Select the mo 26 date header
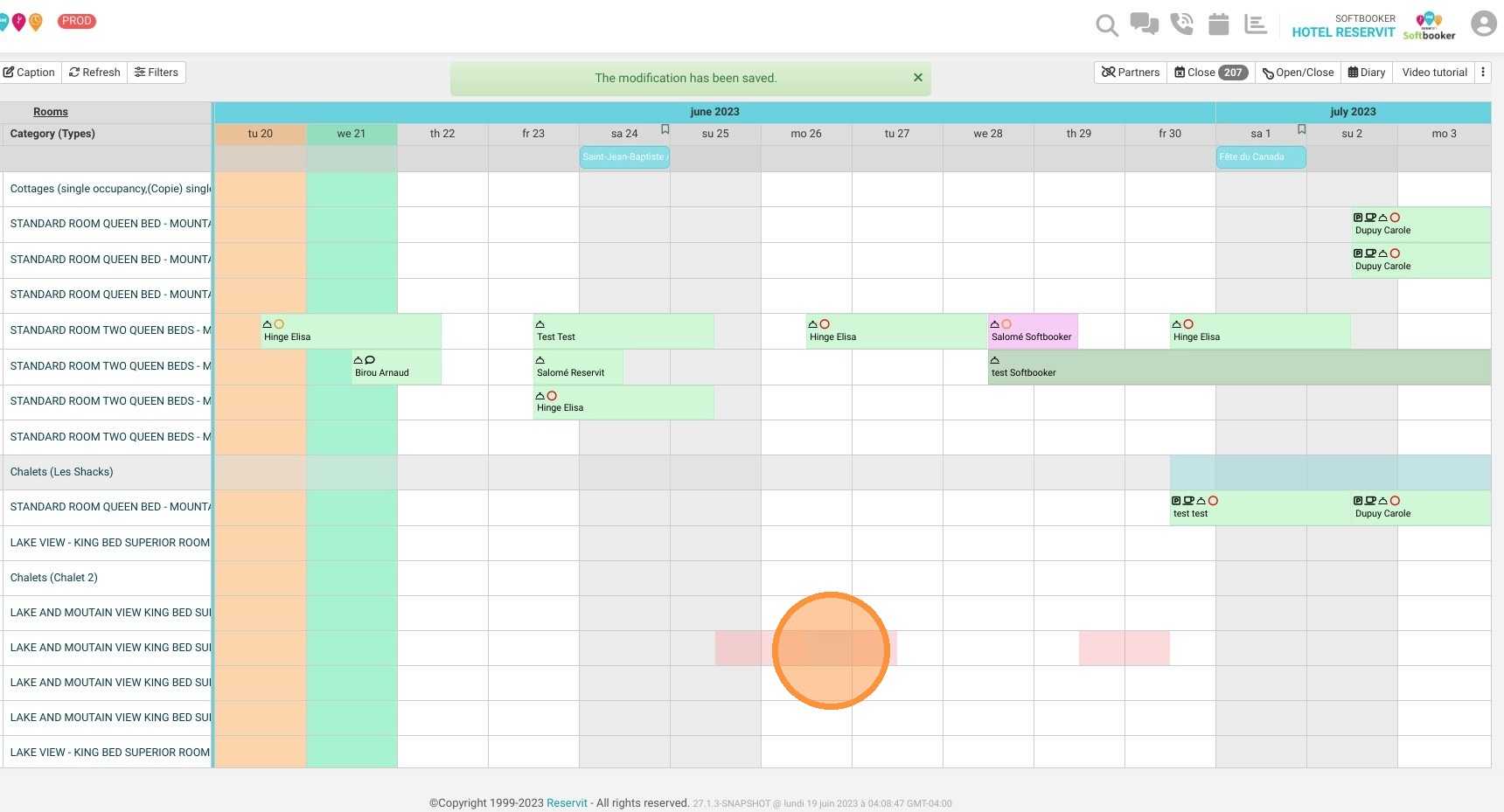Screen dimensions: 1504x812 pyautogui.click(x=806, y=134)
